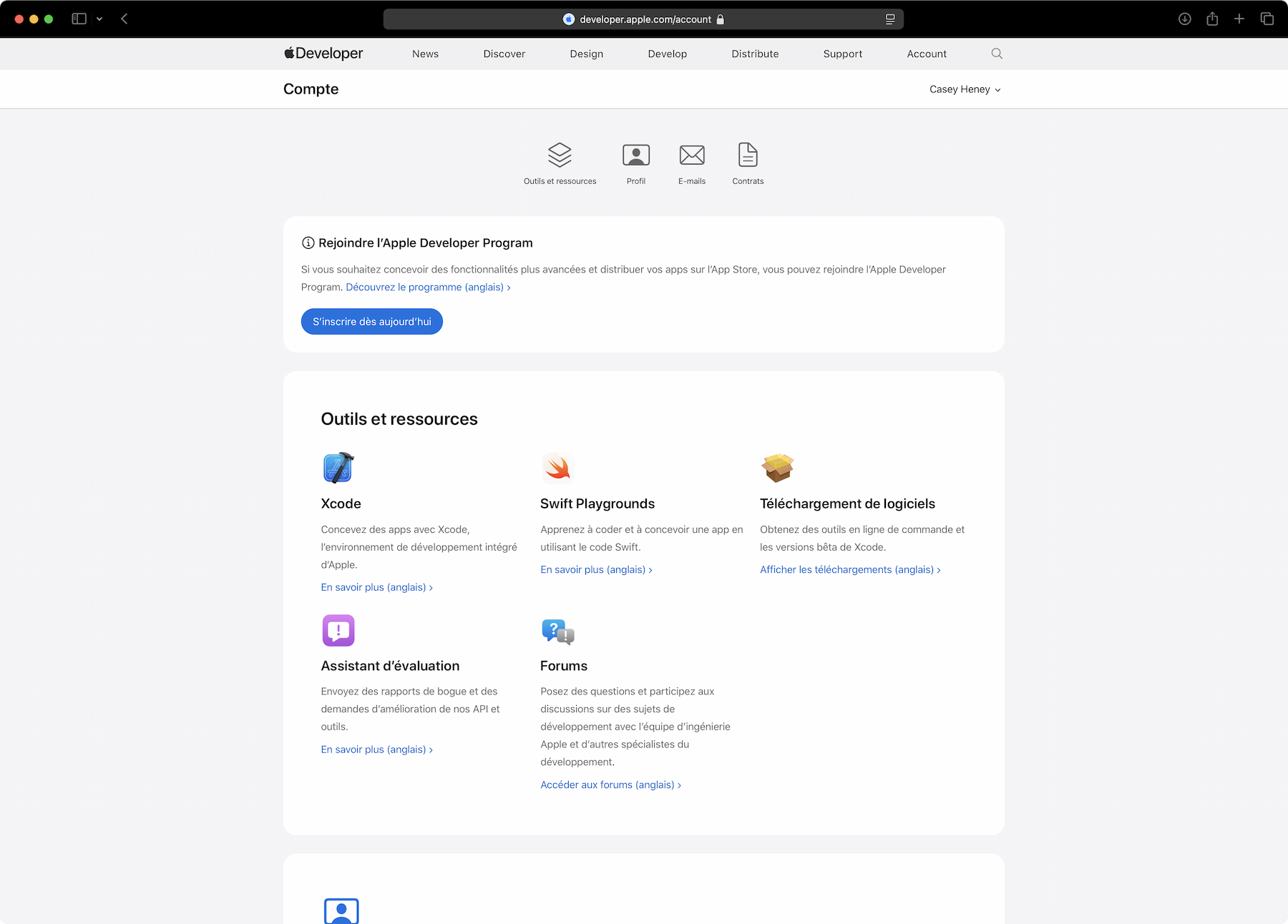Open the Design menu
This screenshot has height=924, width=1288.
pos(587,54)
